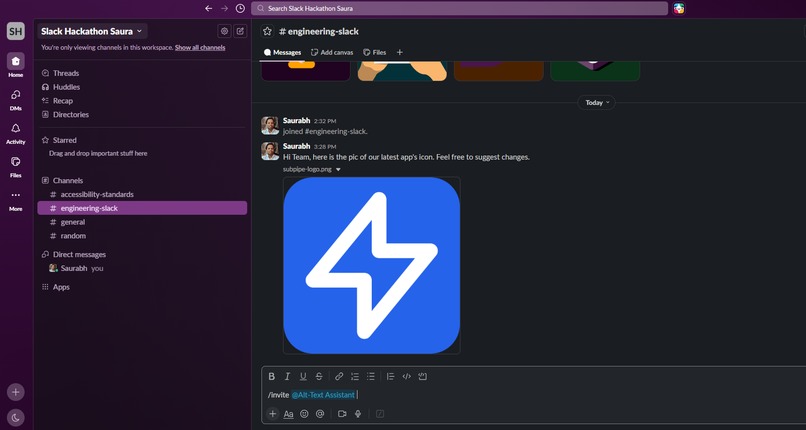This screenshot has height=430, width=806.
Task: Toggle the Aa formatting toolbar visibility
Action: pyautogui.click(x=288, y=414)
